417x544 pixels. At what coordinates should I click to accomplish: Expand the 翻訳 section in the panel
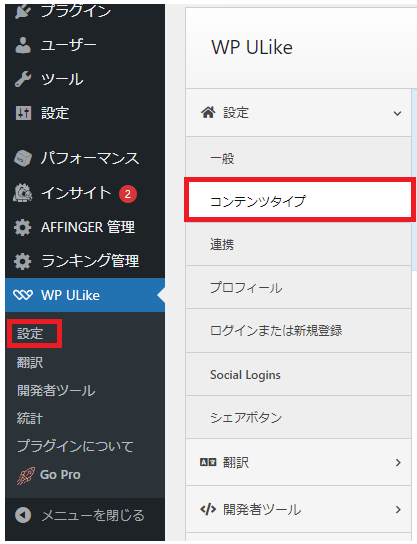(x=398, y=462)
